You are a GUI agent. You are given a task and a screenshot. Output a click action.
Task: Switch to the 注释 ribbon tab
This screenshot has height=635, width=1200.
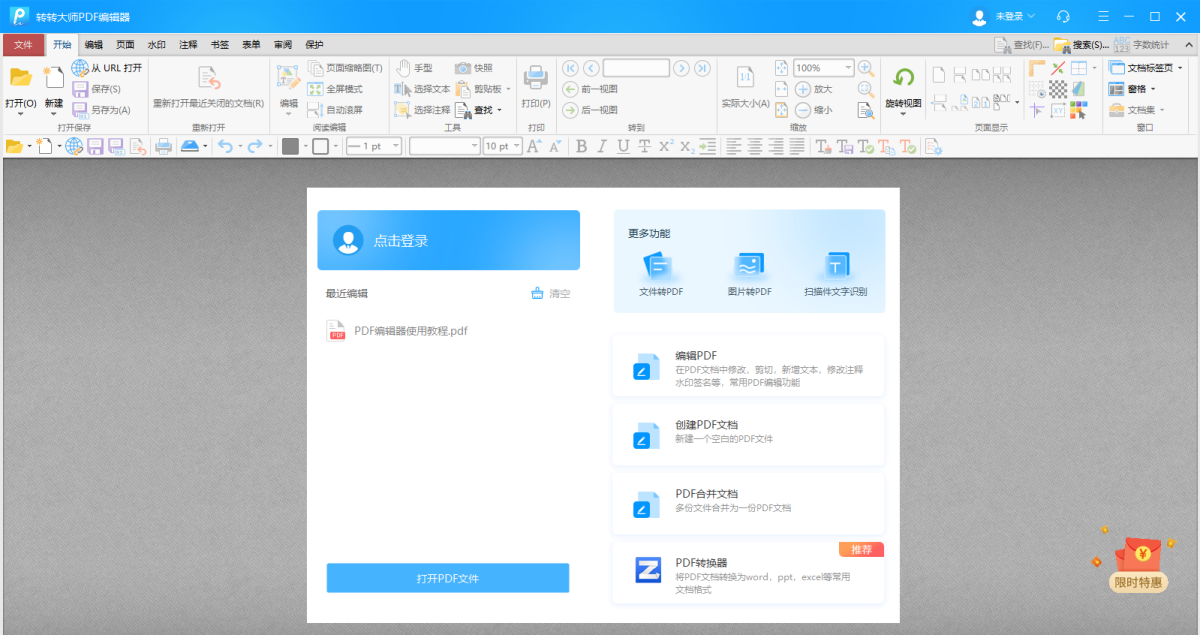(x=188, y=45)
